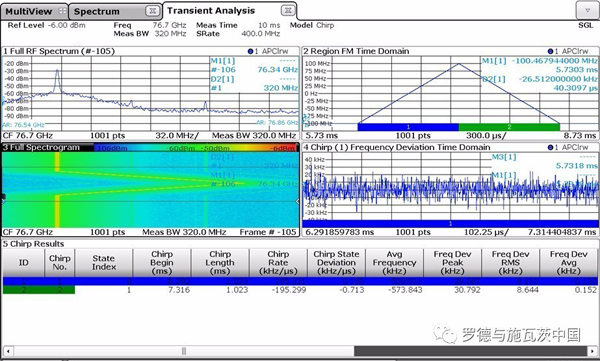Click the spectrogram color scale bar

point(196,148)
